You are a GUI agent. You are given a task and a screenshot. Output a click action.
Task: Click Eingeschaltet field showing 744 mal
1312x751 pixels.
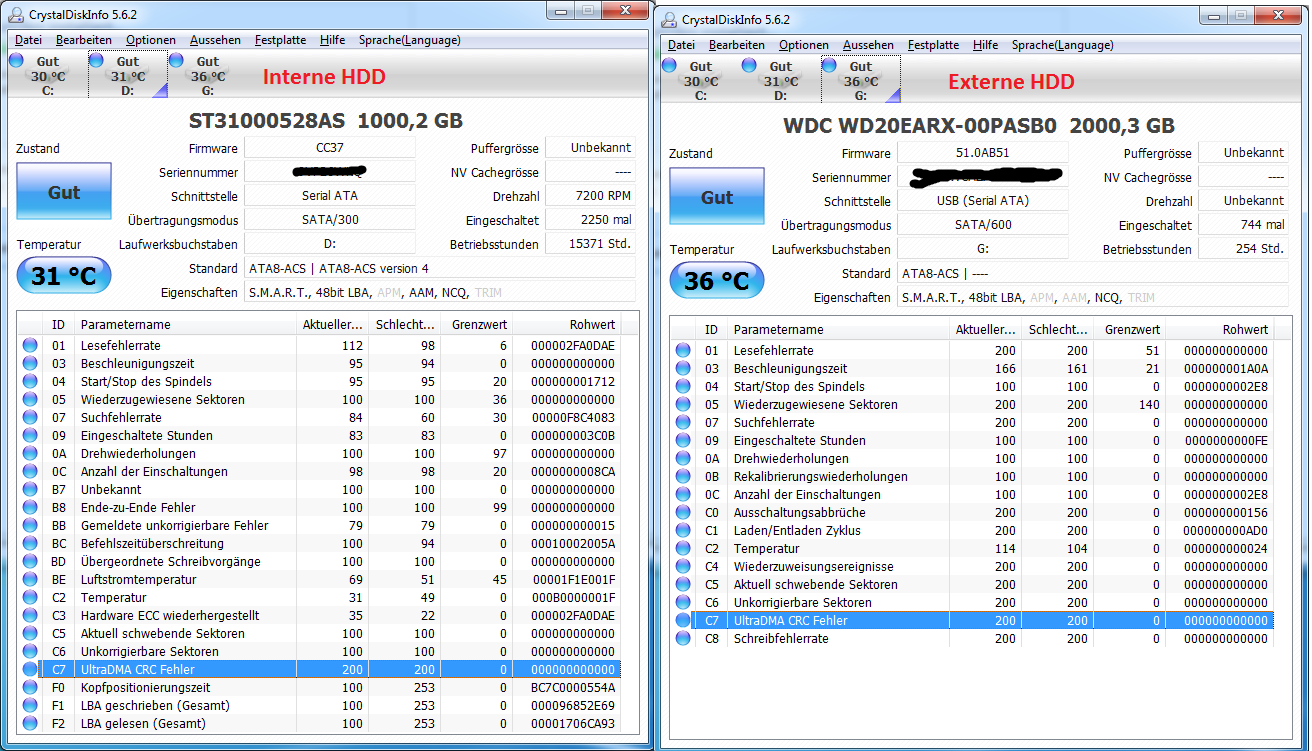[x=1243, y=225]
